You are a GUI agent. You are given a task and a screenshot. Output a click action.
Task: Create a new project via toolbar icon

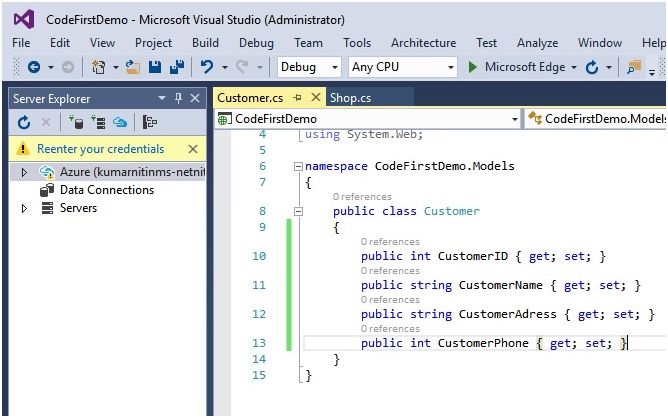click(98, 67)
